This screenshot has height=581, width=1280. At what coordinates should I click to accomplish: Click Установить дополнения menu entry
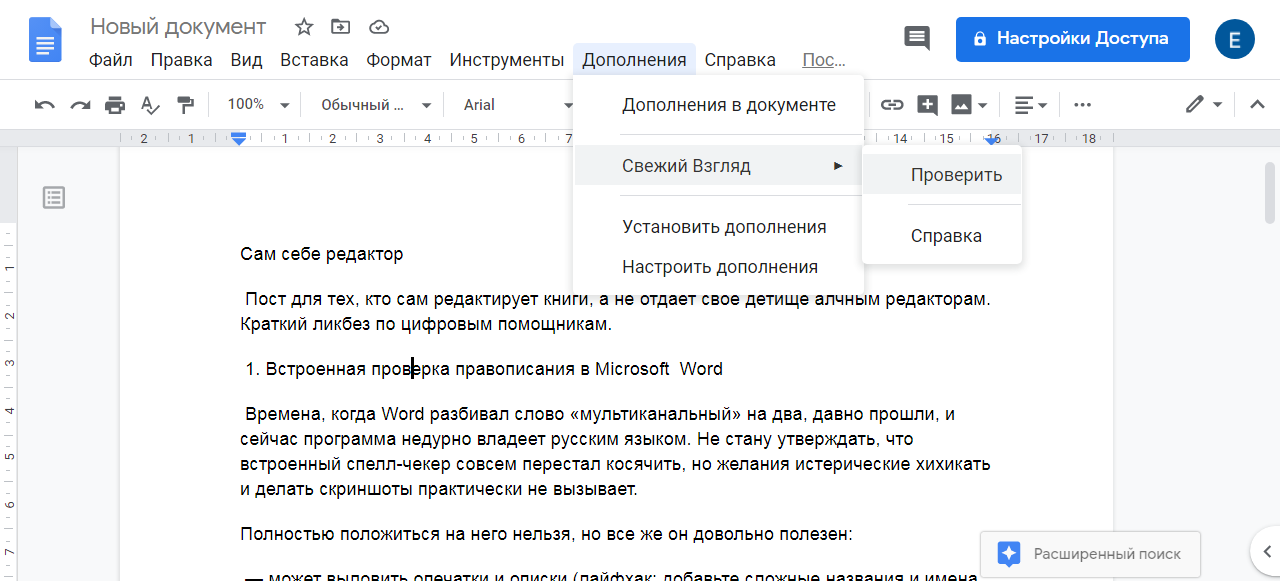tap(723, 227)
